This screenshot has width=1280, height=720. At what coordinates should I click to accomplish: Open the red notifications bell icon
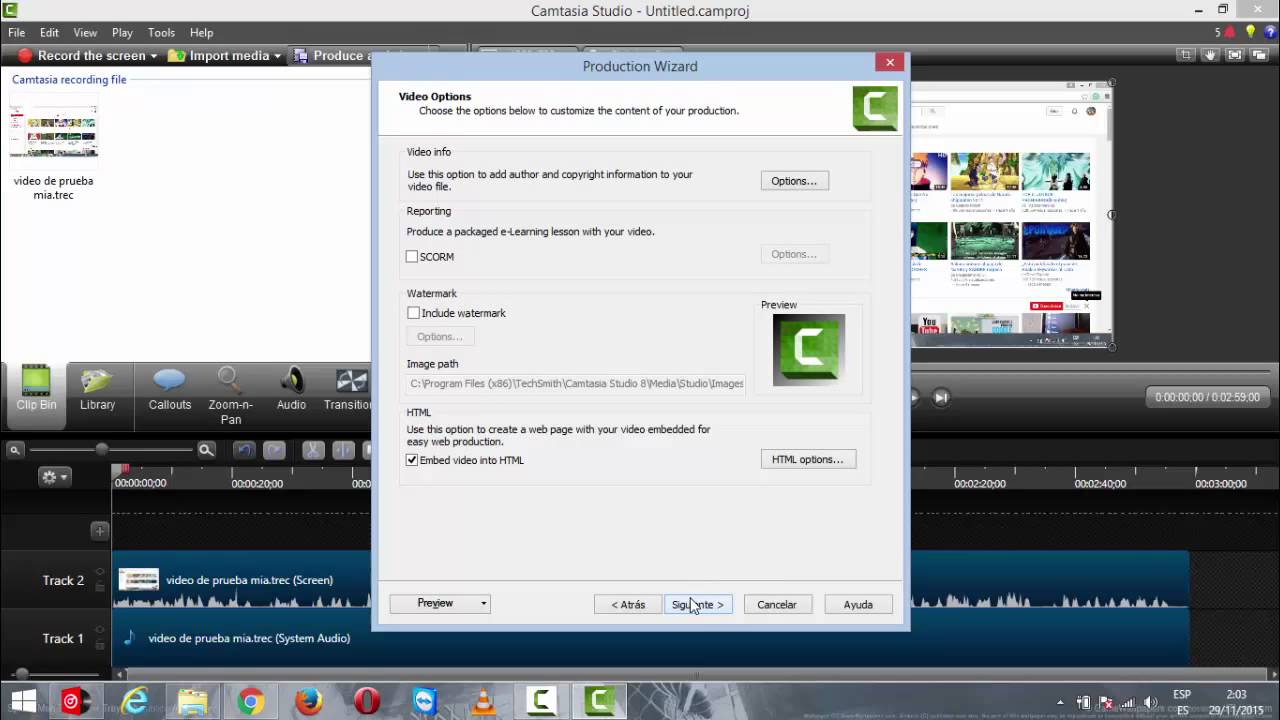tap(1230, 32)
